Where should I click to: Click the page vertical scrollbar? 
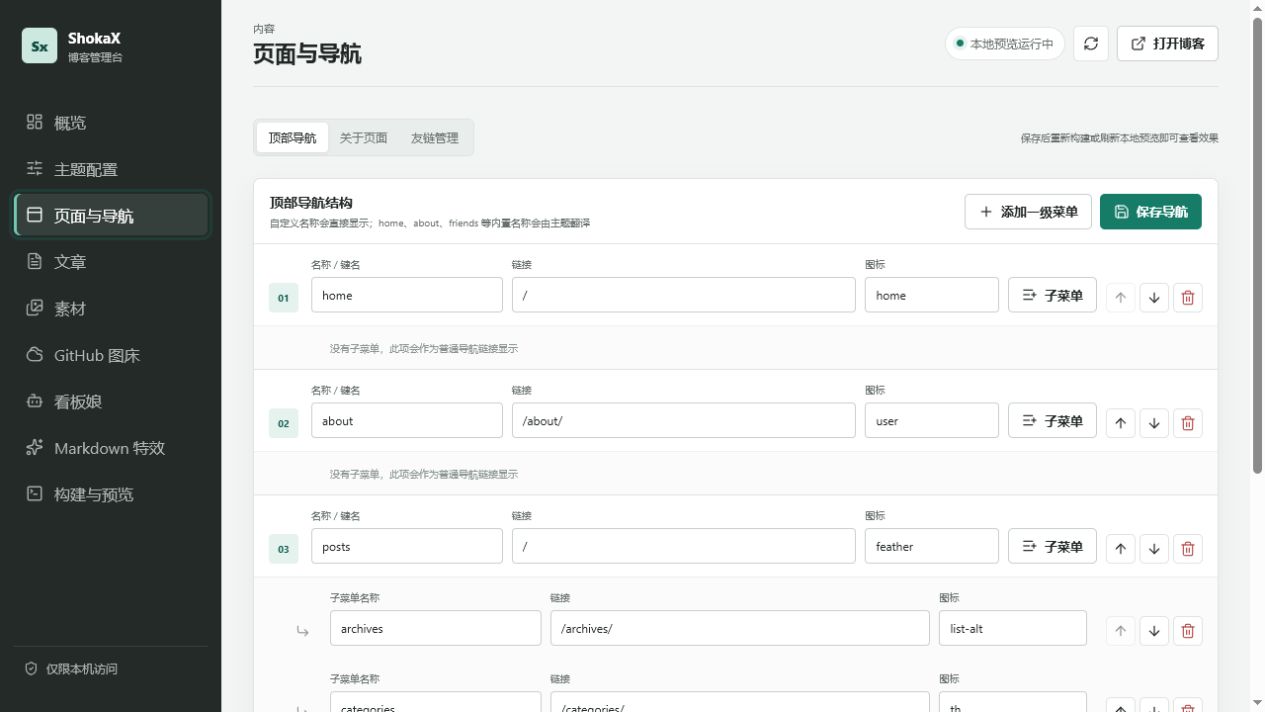click(x=1257, y=245)
